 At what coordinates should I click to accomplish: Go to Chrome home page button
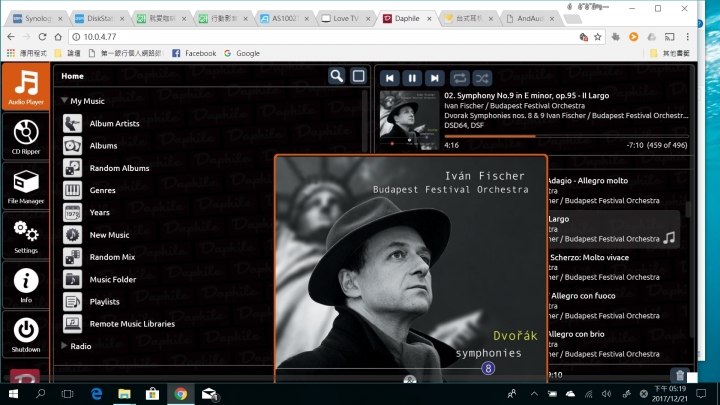coord(58,37)
